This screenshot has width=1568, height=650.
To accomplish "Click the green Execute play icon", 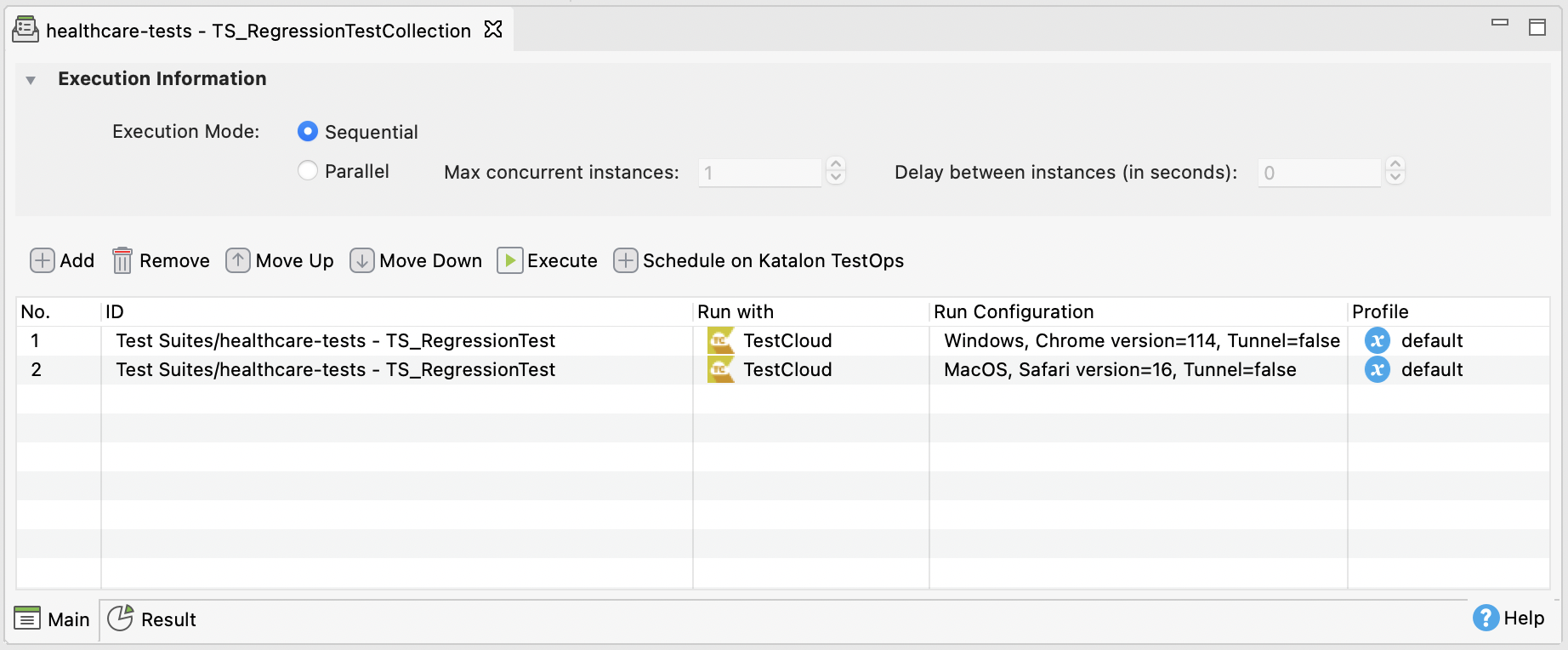I will pyautogui.click(x=509, y=260).
